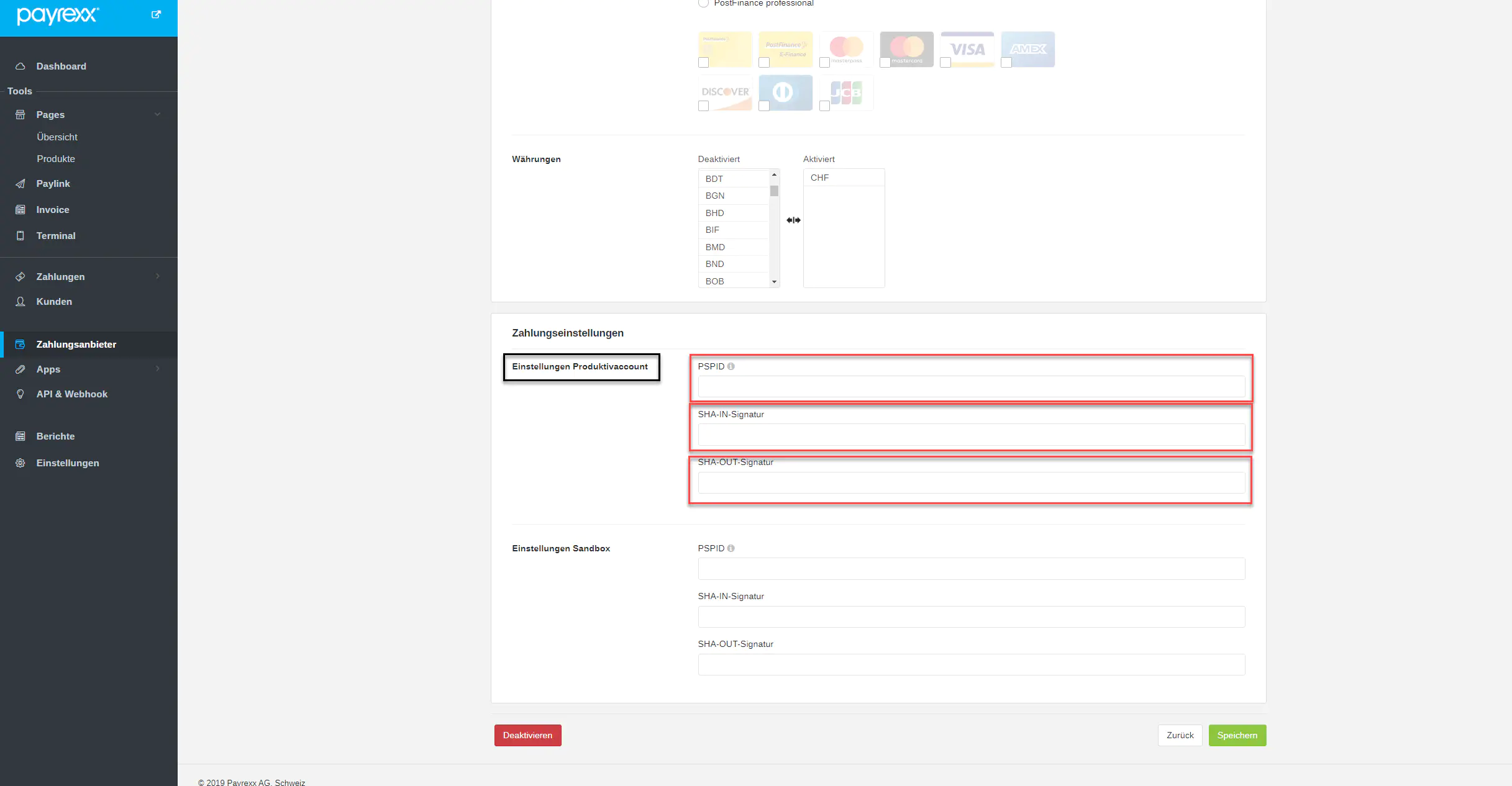Tick the AMEX card checkbox
1512x786 pixels.
[x=1006, y=62]
